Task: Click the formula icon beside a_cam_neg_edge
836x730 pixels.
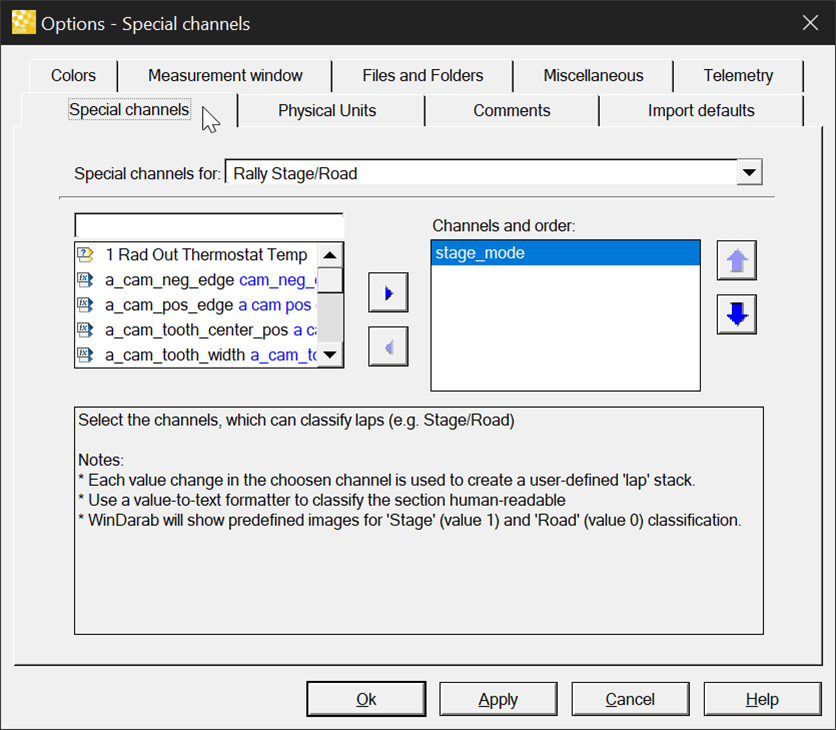Action: tap(85, 279)
